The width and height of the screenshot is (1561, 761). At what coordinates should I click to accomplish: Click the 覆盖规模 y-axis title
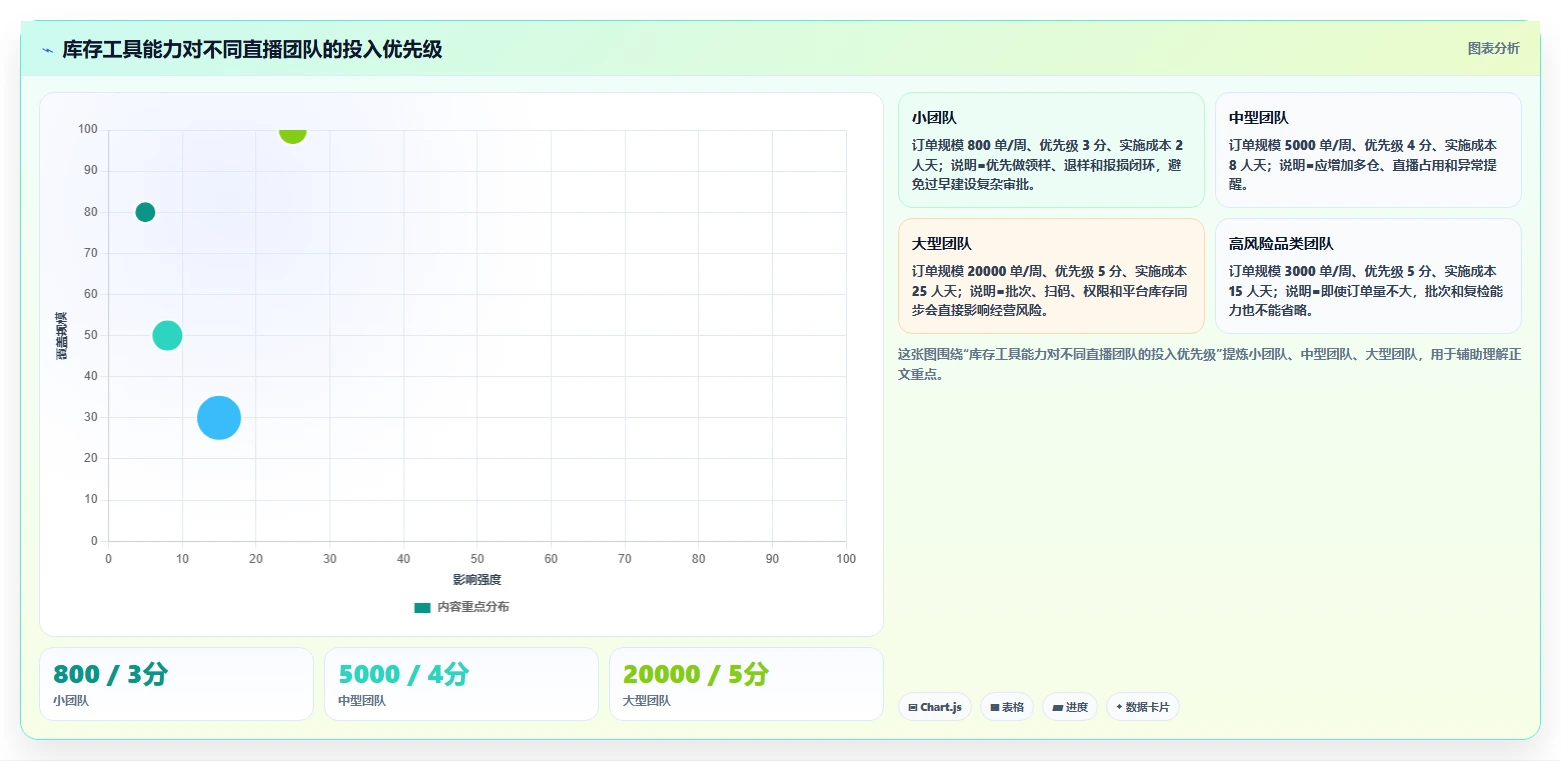(62, 336)
